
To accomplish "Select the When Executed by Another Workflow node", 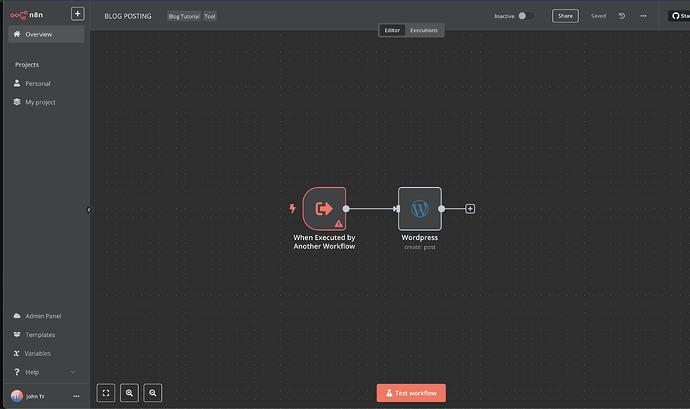I will pyautogui.click(x=324, y=209).
